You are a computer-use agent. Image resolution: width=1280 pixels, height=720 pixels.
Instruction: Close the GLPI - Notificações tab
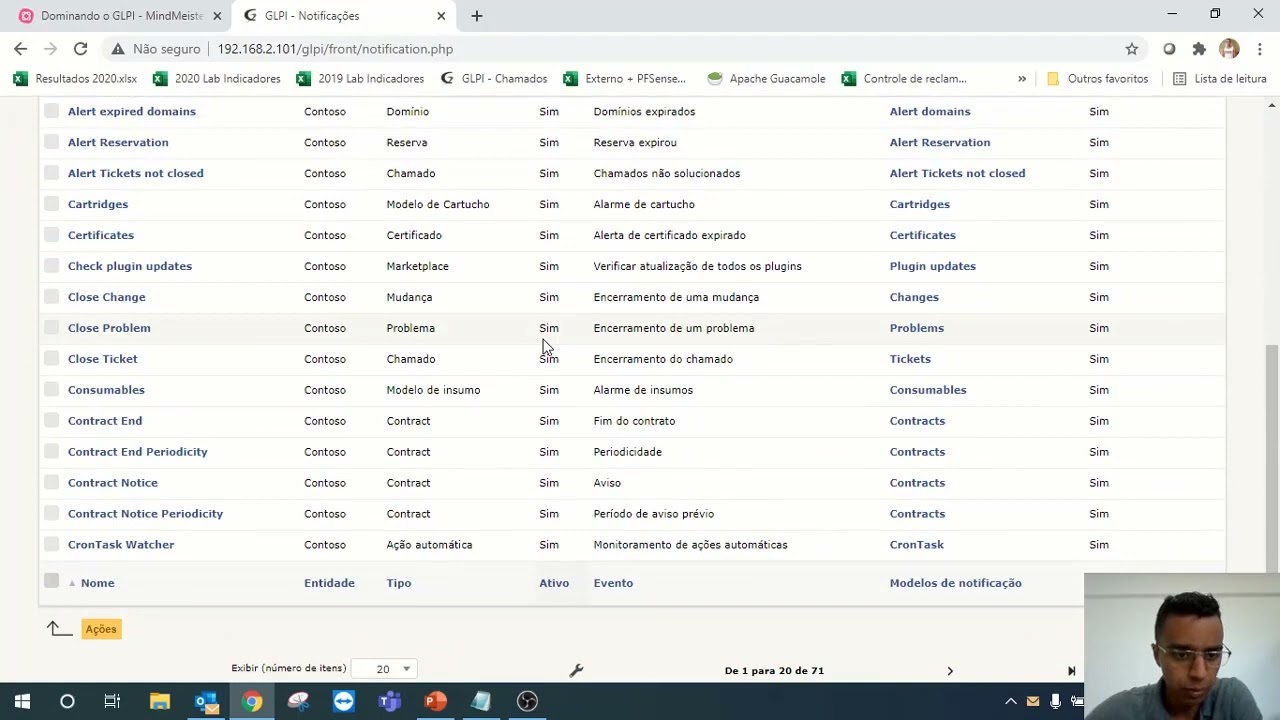click(441, 16)
